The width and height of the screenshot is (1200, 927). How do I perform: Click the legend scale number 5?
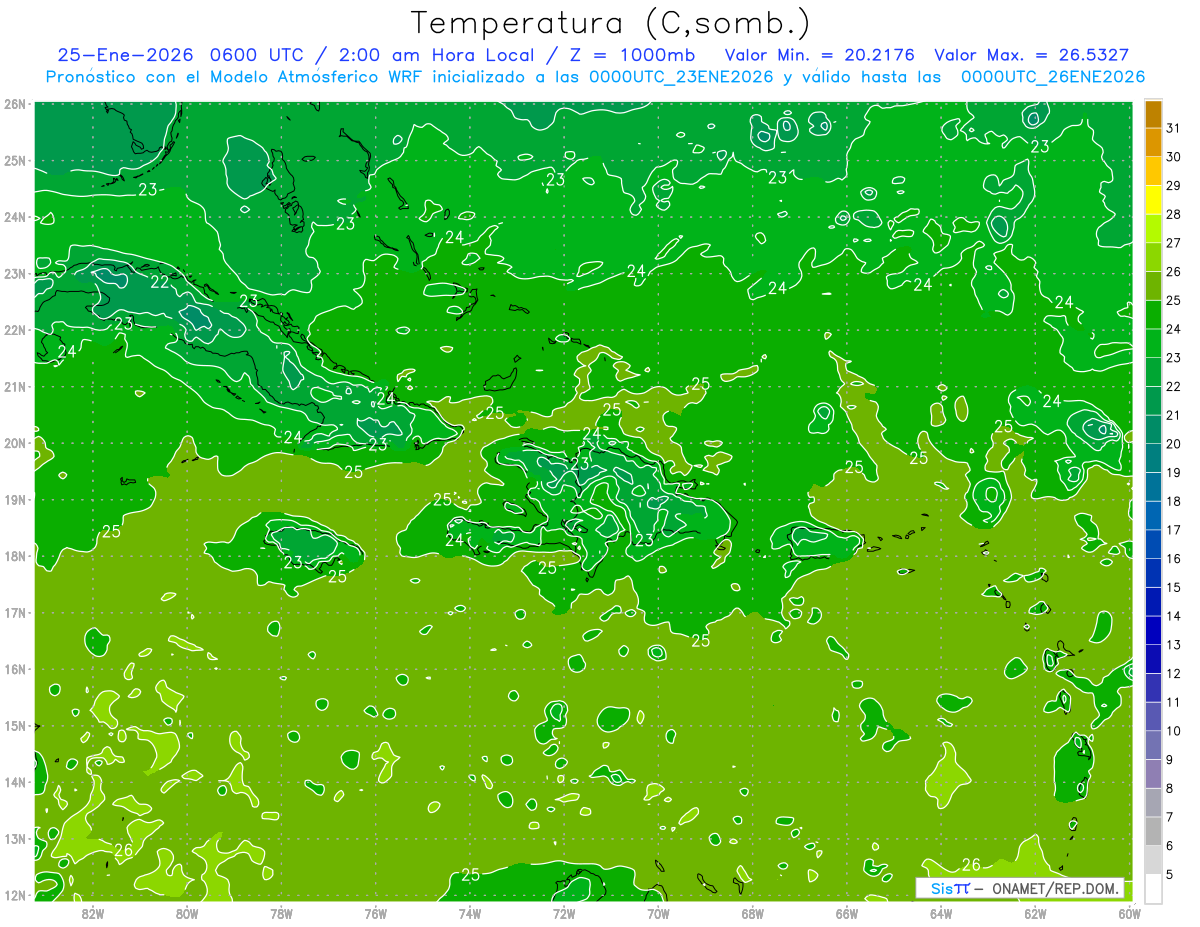(1170, 874)
